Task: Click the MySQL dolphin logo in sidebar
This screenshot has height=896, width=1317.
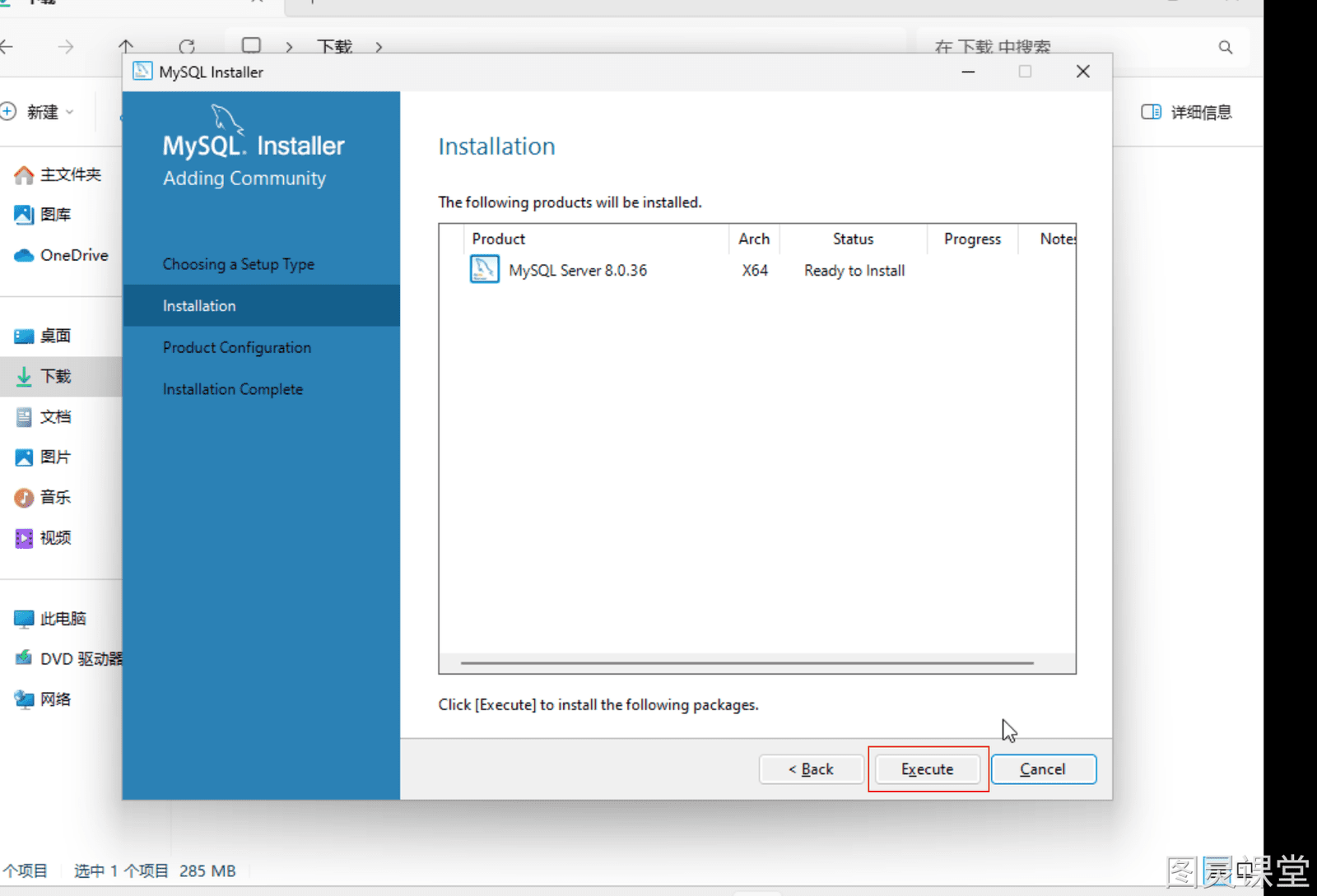Action: point(226,119)
